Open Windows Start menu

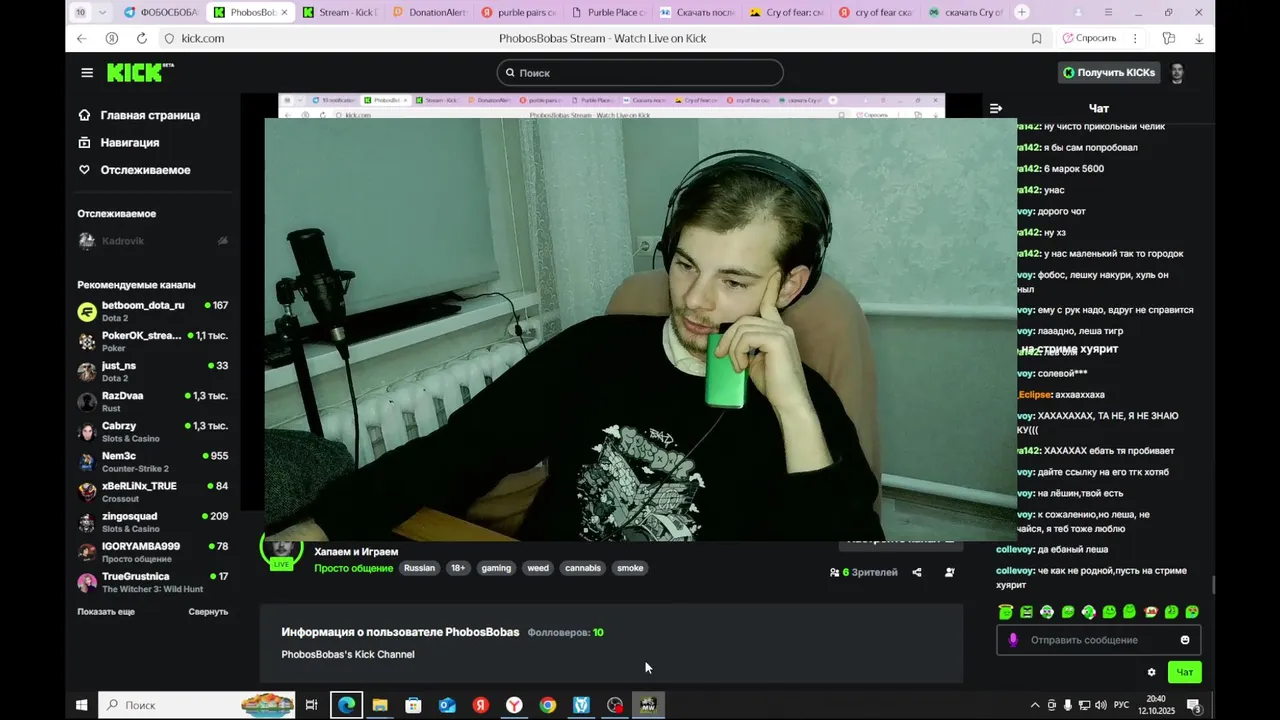[81, 705]
